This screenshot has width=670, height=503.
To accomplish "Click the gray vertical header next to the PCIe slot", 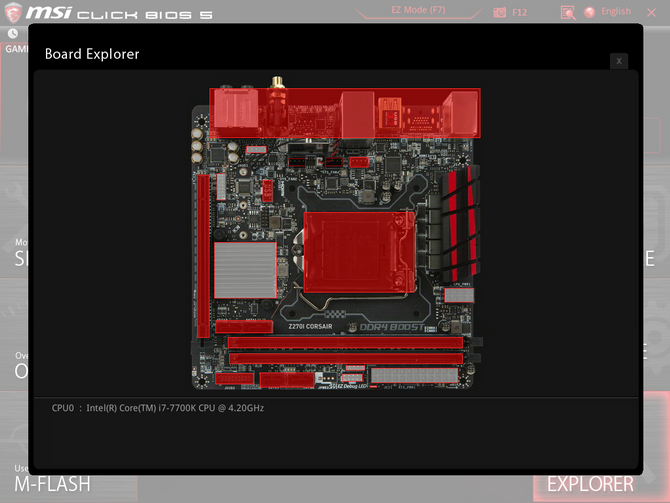I will 221,187.
